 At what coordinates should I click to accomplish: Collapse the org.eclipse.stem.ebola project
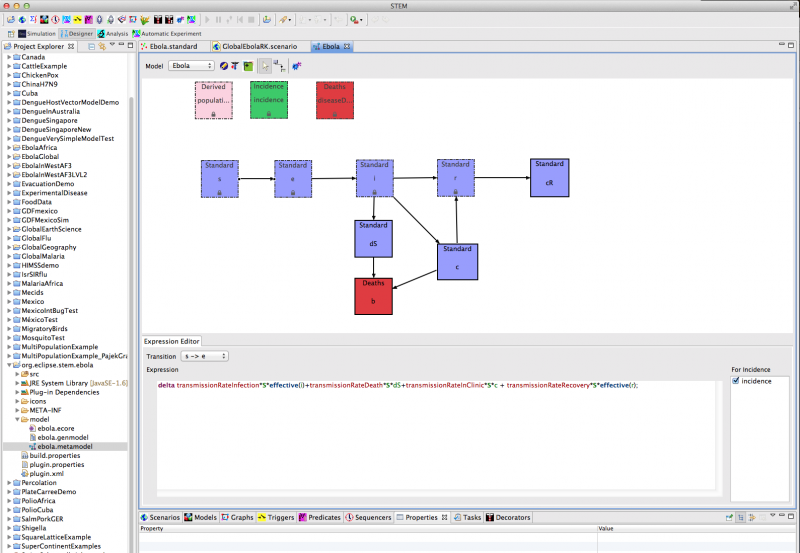click(9, 365)
